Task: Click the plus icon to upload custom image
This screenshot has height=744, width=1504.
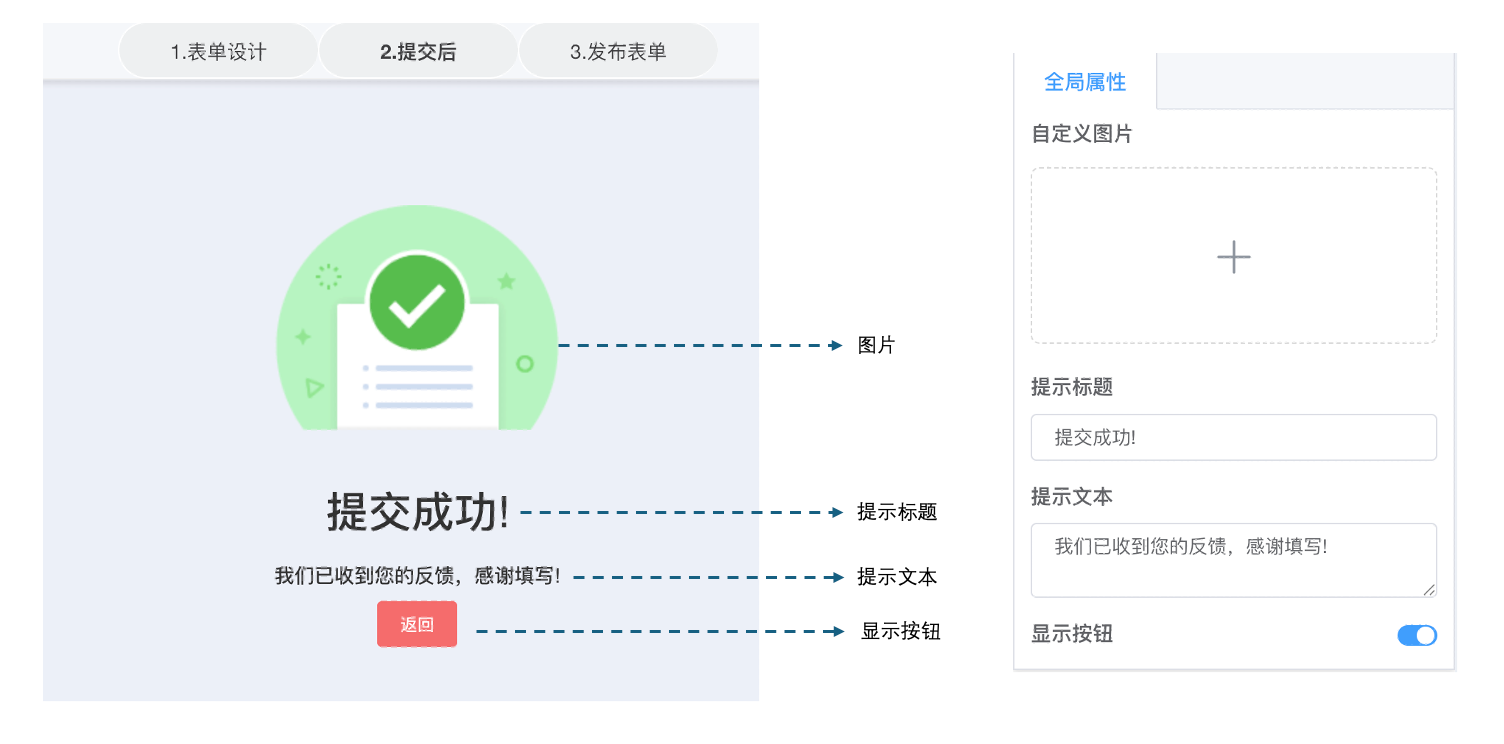Action: [x=1233, y=257]
